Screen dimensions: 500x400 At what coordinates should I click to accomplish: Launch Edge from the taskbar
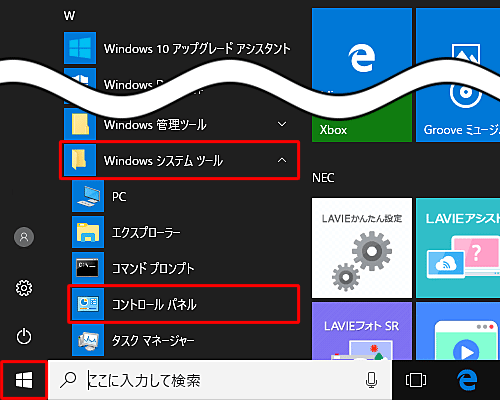[467, 380]
